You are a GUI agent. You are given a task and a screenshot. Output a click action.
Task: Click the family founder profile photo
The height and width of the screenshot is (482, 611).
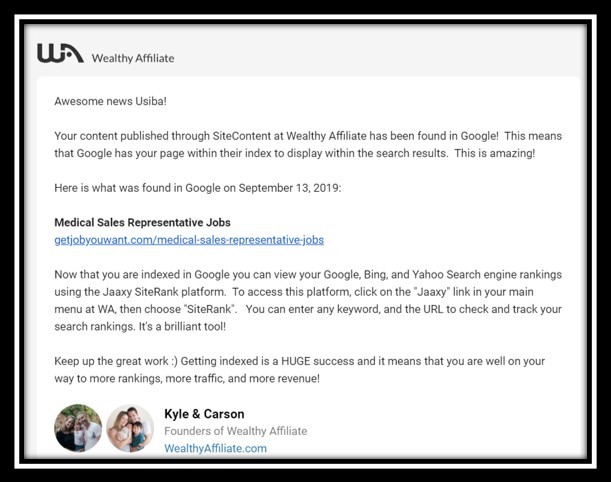(130, 428)
